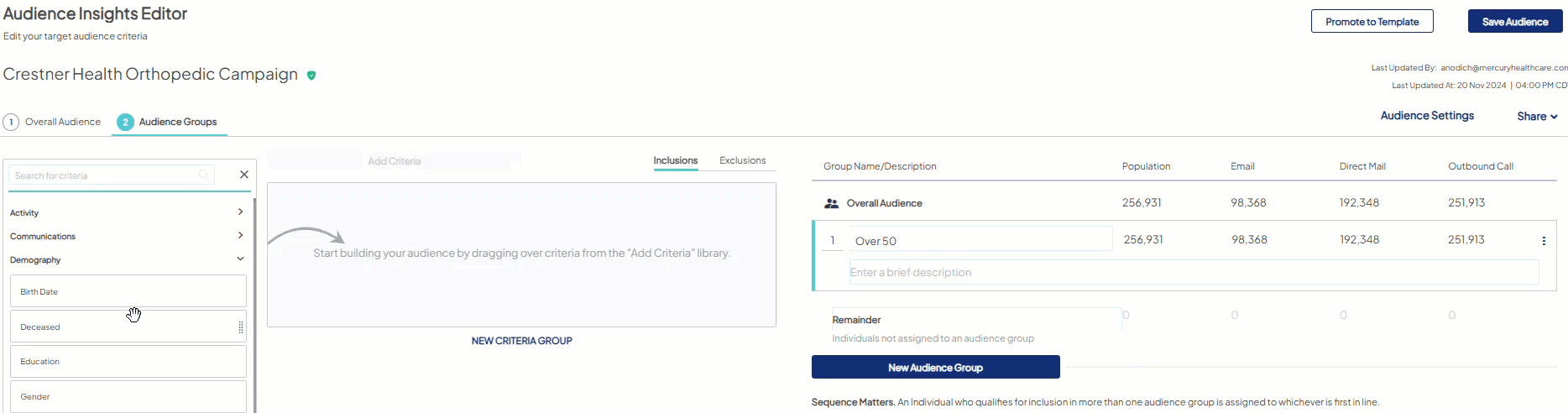Expand the Communications criteria category

click(240, 236)
